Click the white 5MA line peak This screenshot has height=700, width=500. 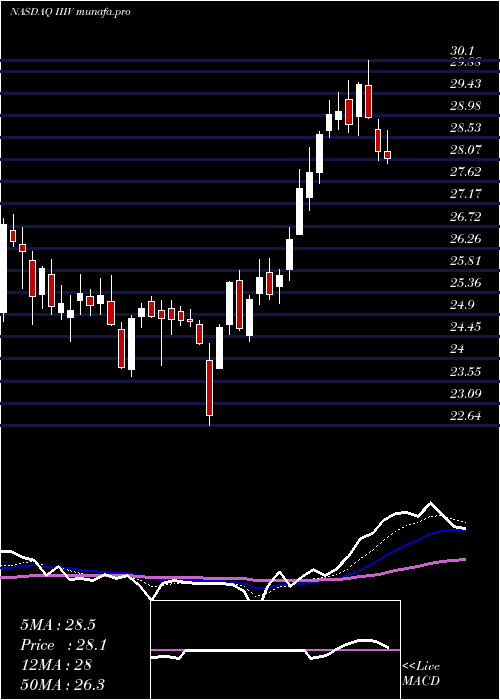[x=431, y=503]
